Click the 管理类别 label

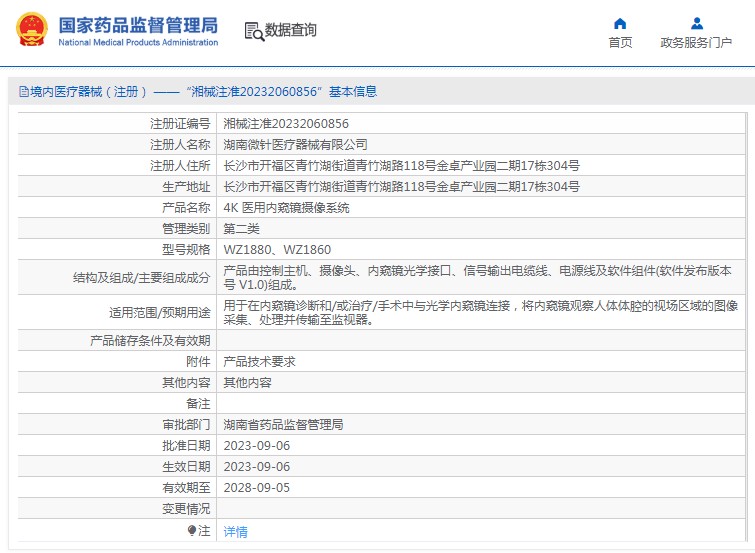(x=186, y=229)
